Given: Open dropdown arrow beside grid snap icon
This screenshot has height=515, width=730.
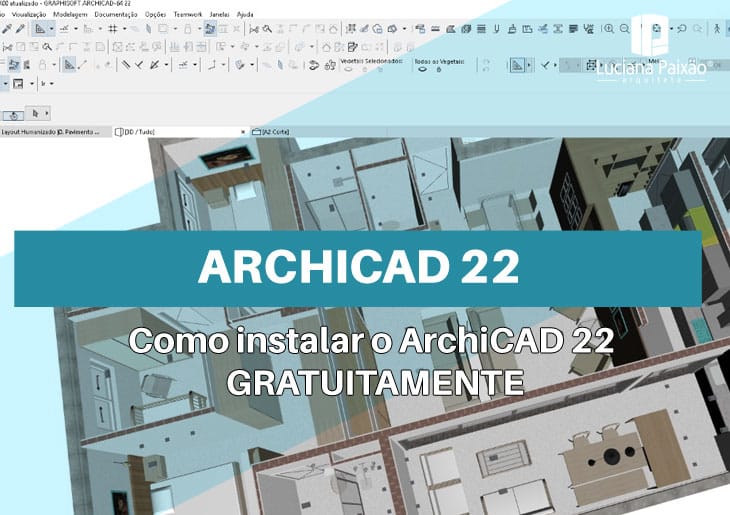Looking at the screenshot, I should (x=124, y=29).
